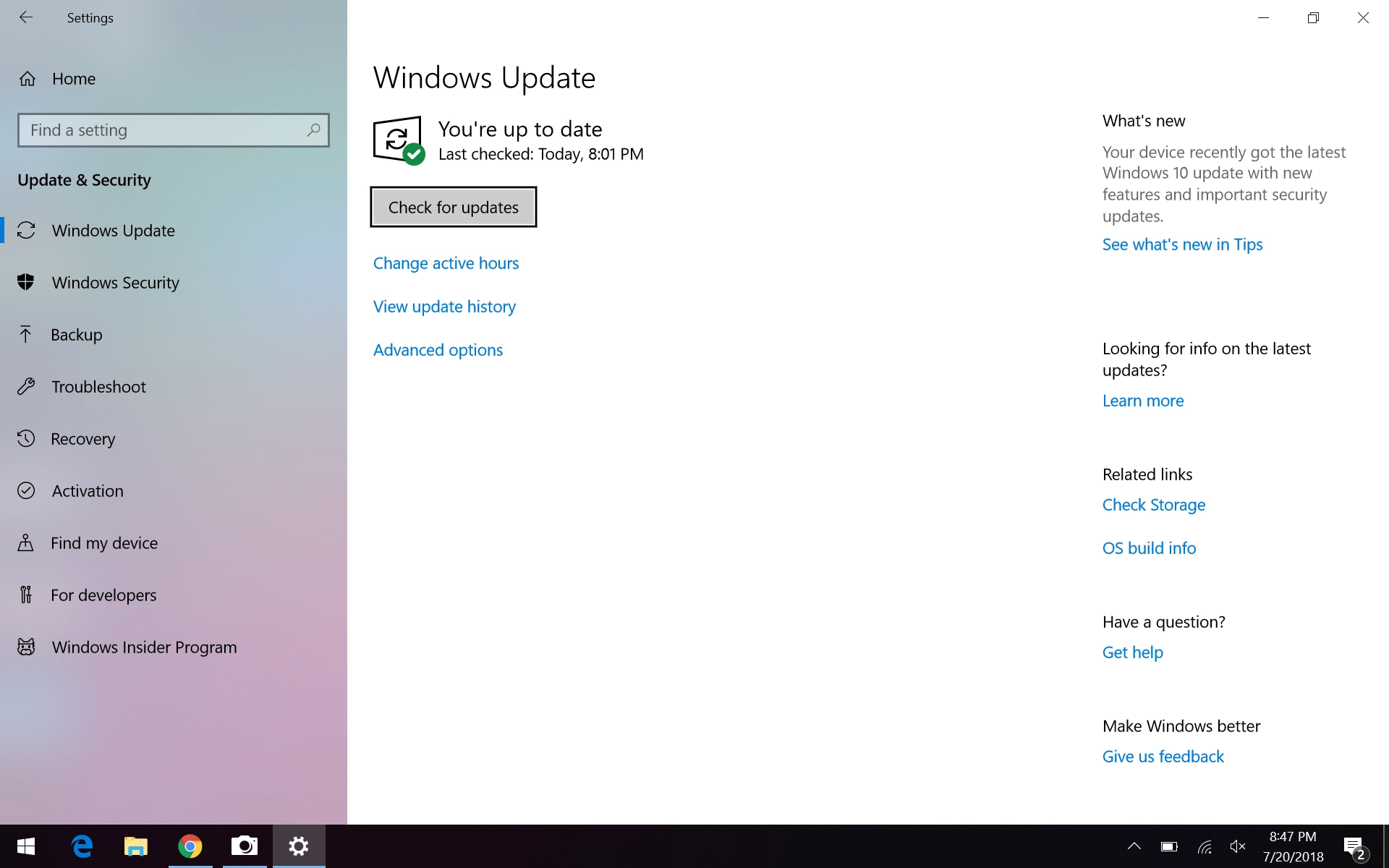Click the muted volume icon
Screen dimensions: 1389x868
click(1238, 846)
